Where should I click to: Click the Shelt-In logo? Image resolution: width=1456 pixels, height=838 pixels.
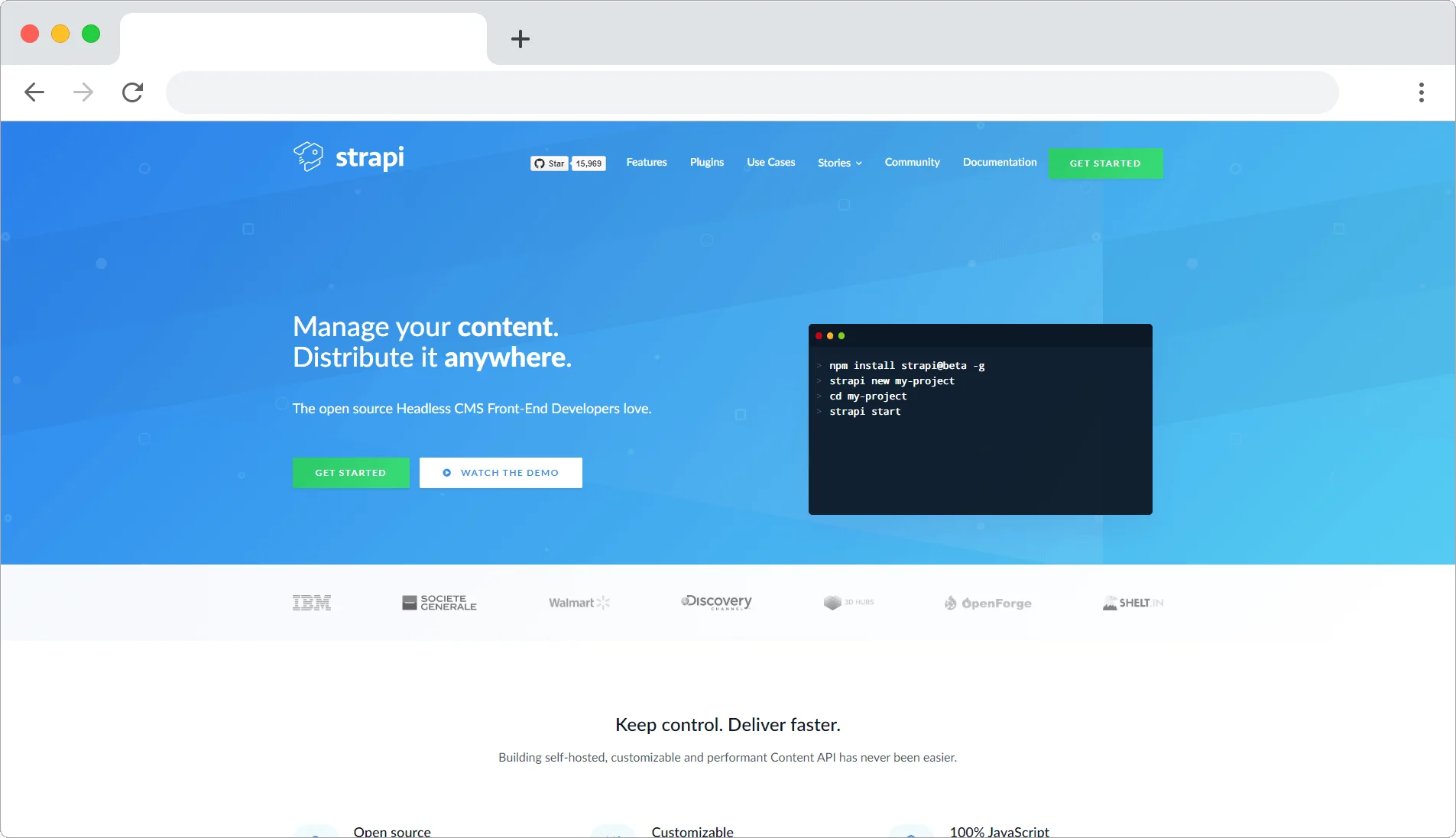1133,603
